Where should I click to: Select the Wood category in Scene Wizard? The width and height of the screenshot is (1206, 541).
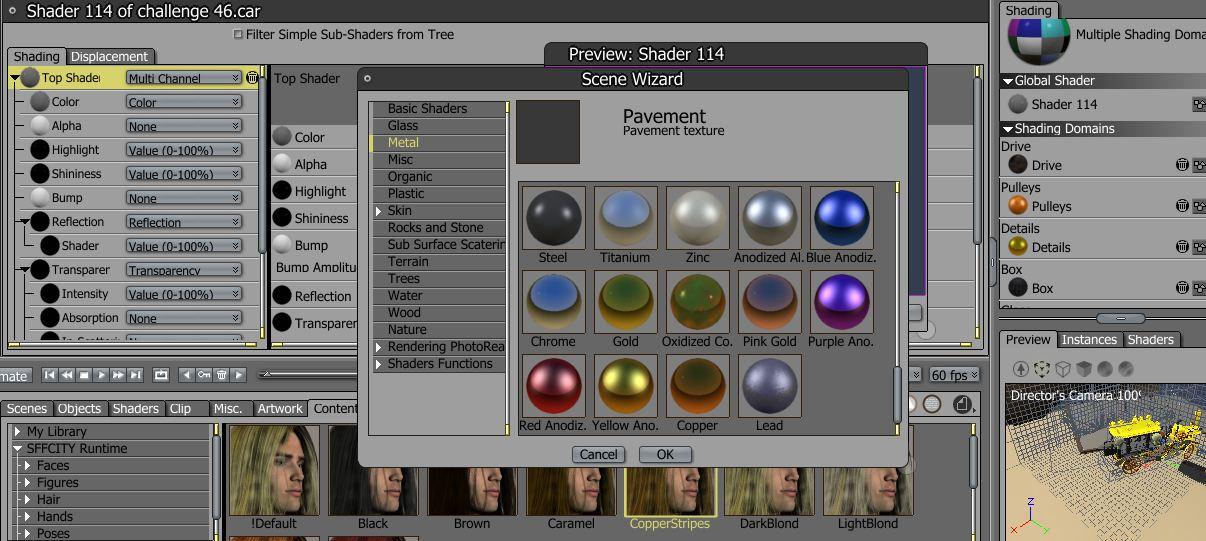pyautogui.click(x=438, y=312)
